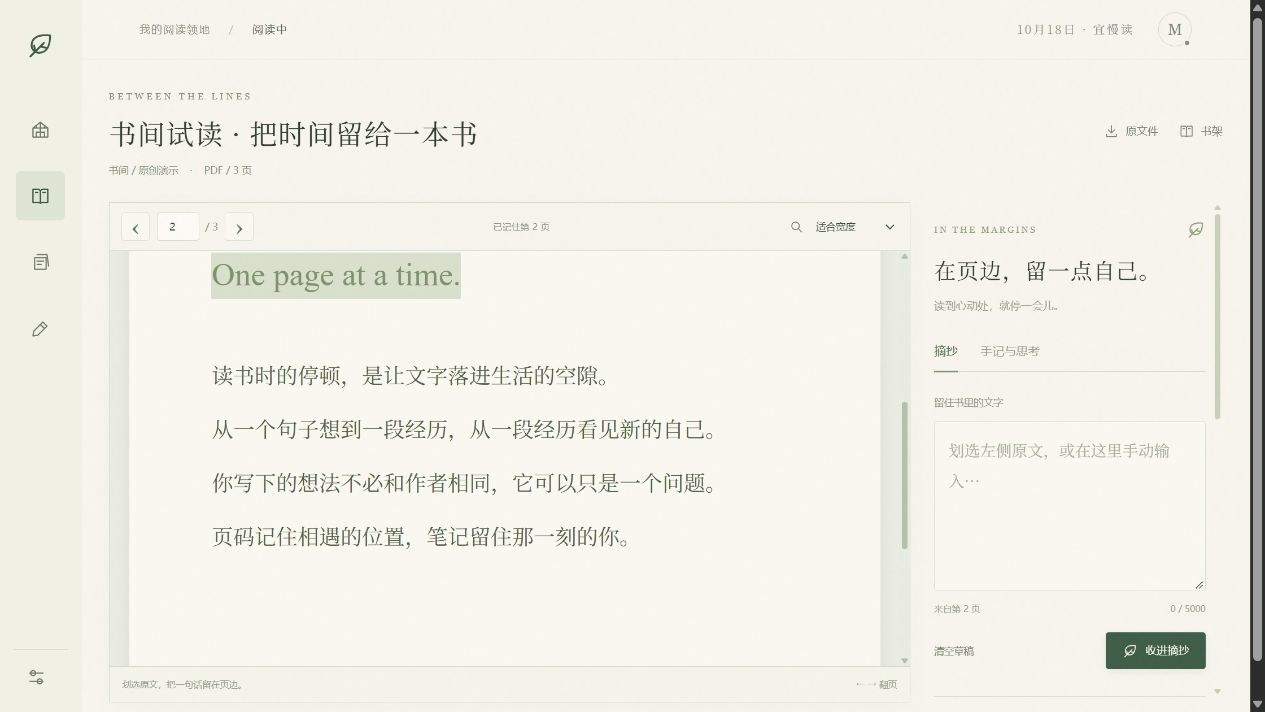Click the bookshelf icon beside 书架
Image resolution: width=1265 pixels, height=712 pixels.
pos(1186,131)
